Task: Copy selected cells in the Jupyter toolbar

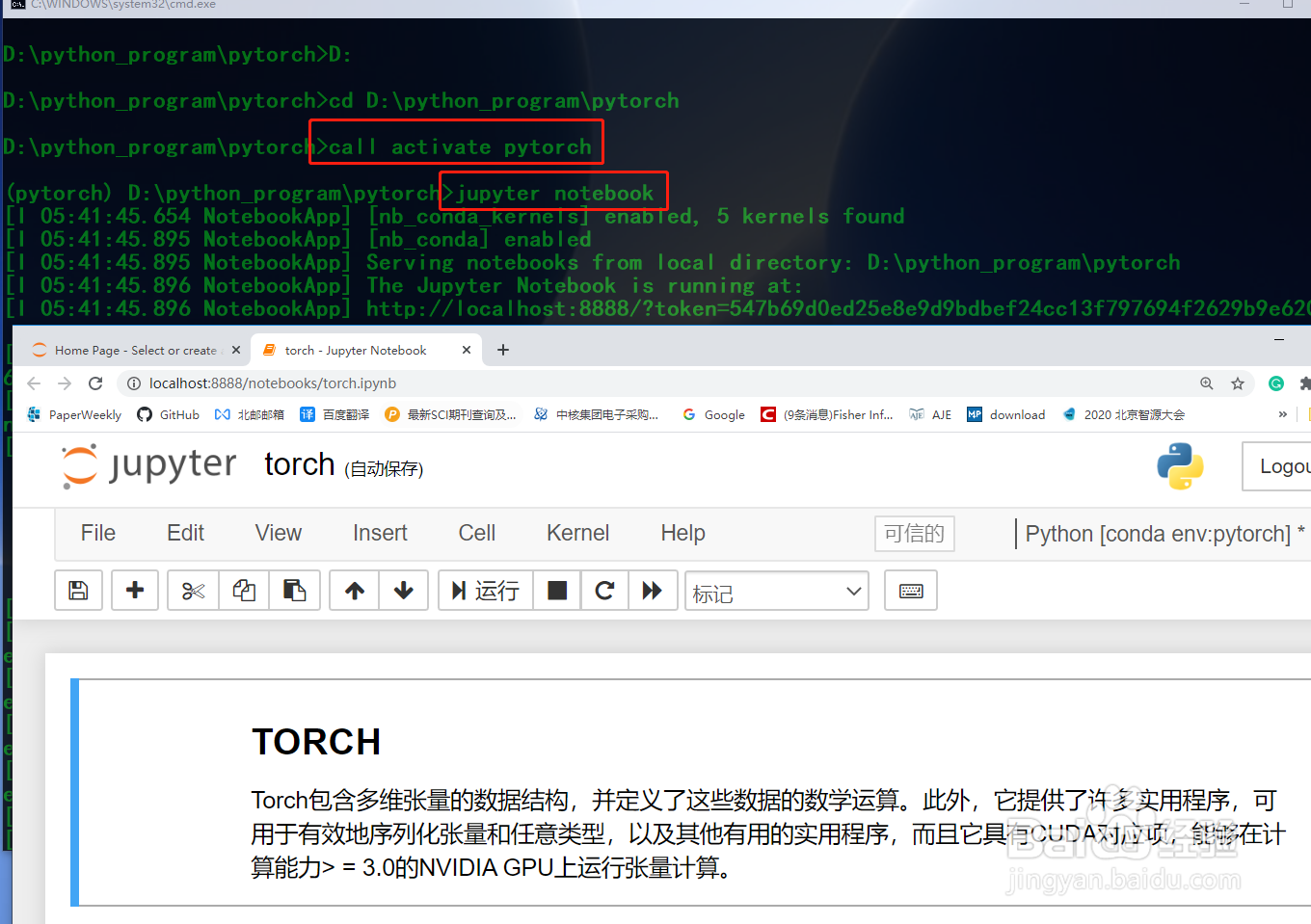Action: (x=244, y=591)
